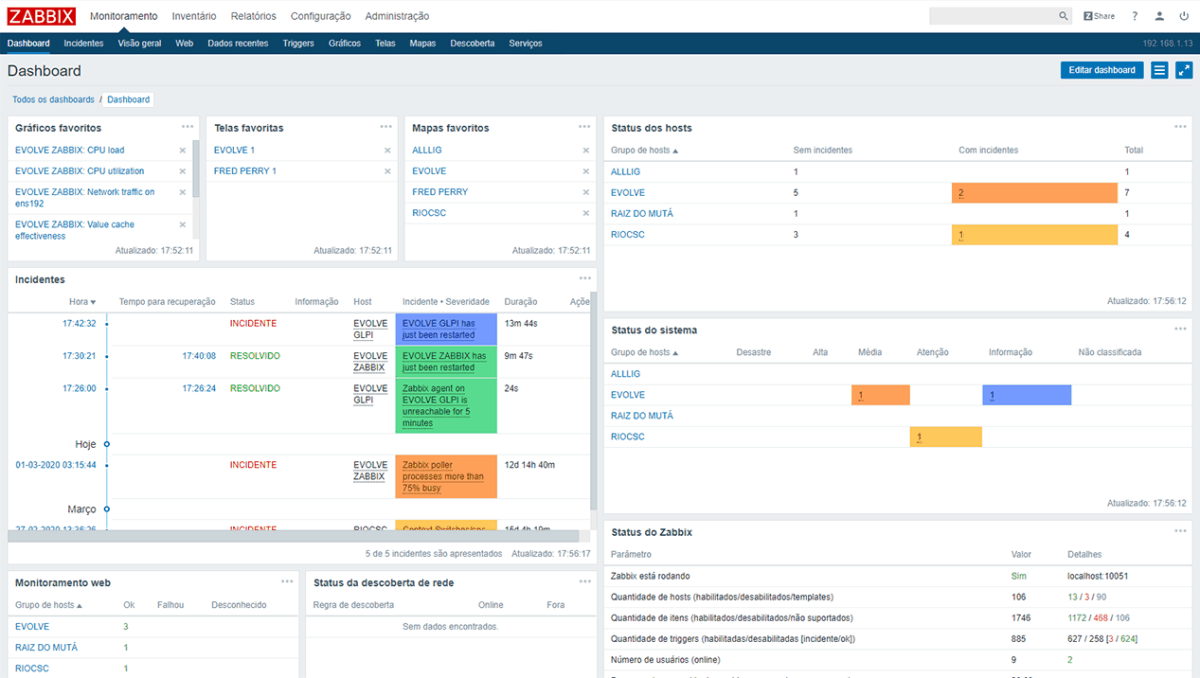Viewport: 1200px width, 678px height.
Task: Remove FRED PERRY from favorite maps
Action: (586, 192)
